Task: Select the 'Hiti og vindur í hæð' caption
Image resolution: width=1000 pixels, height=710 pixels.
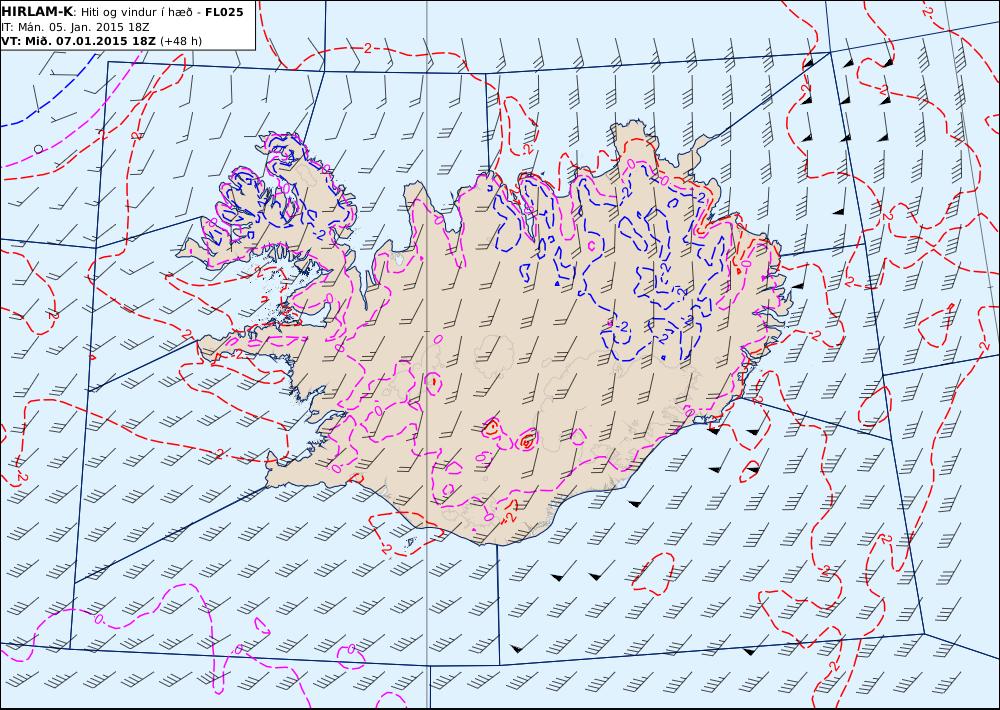Action: click(136, 13)
